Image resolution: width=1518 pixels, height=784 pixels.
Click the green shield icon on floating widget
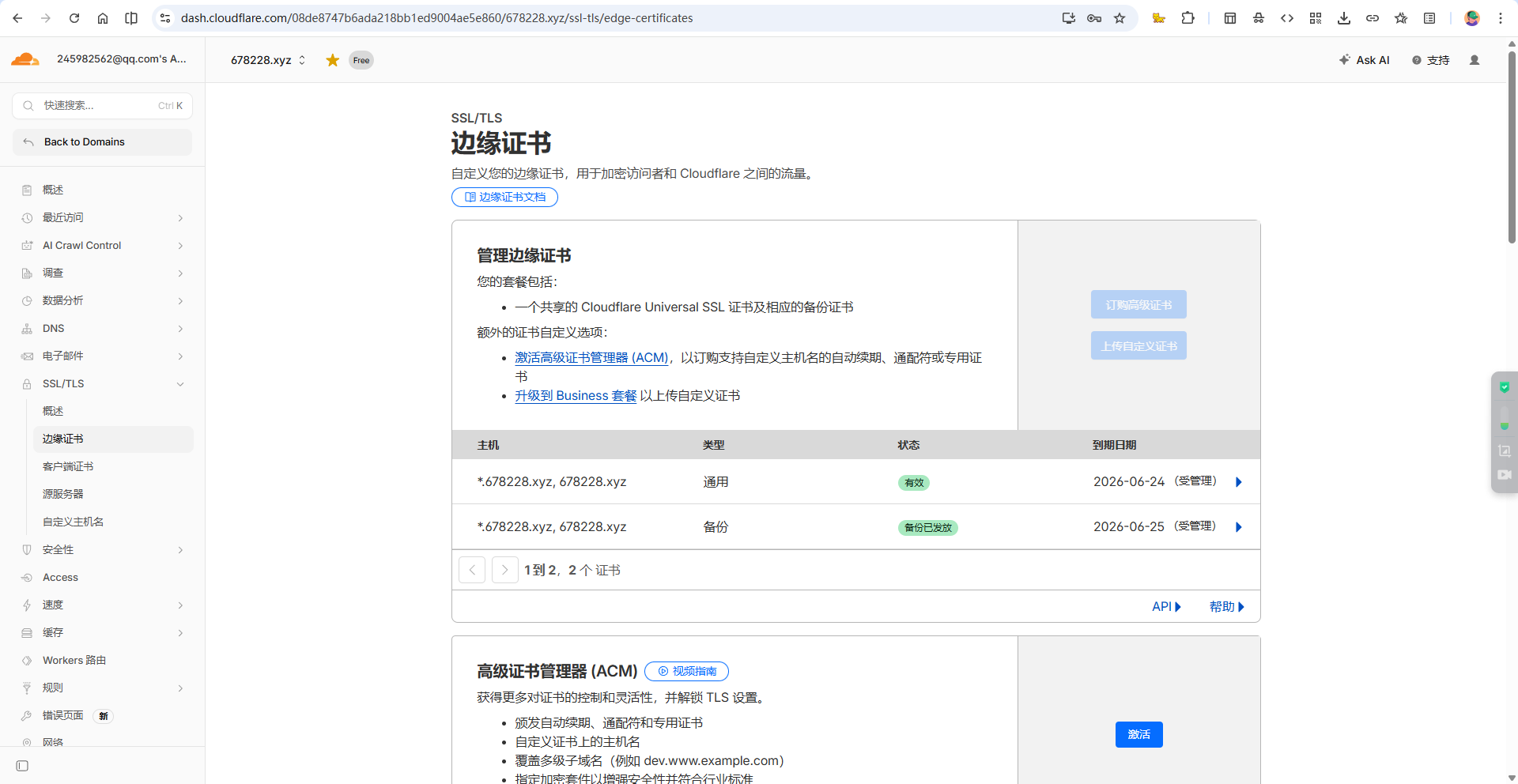[1505, 387]
